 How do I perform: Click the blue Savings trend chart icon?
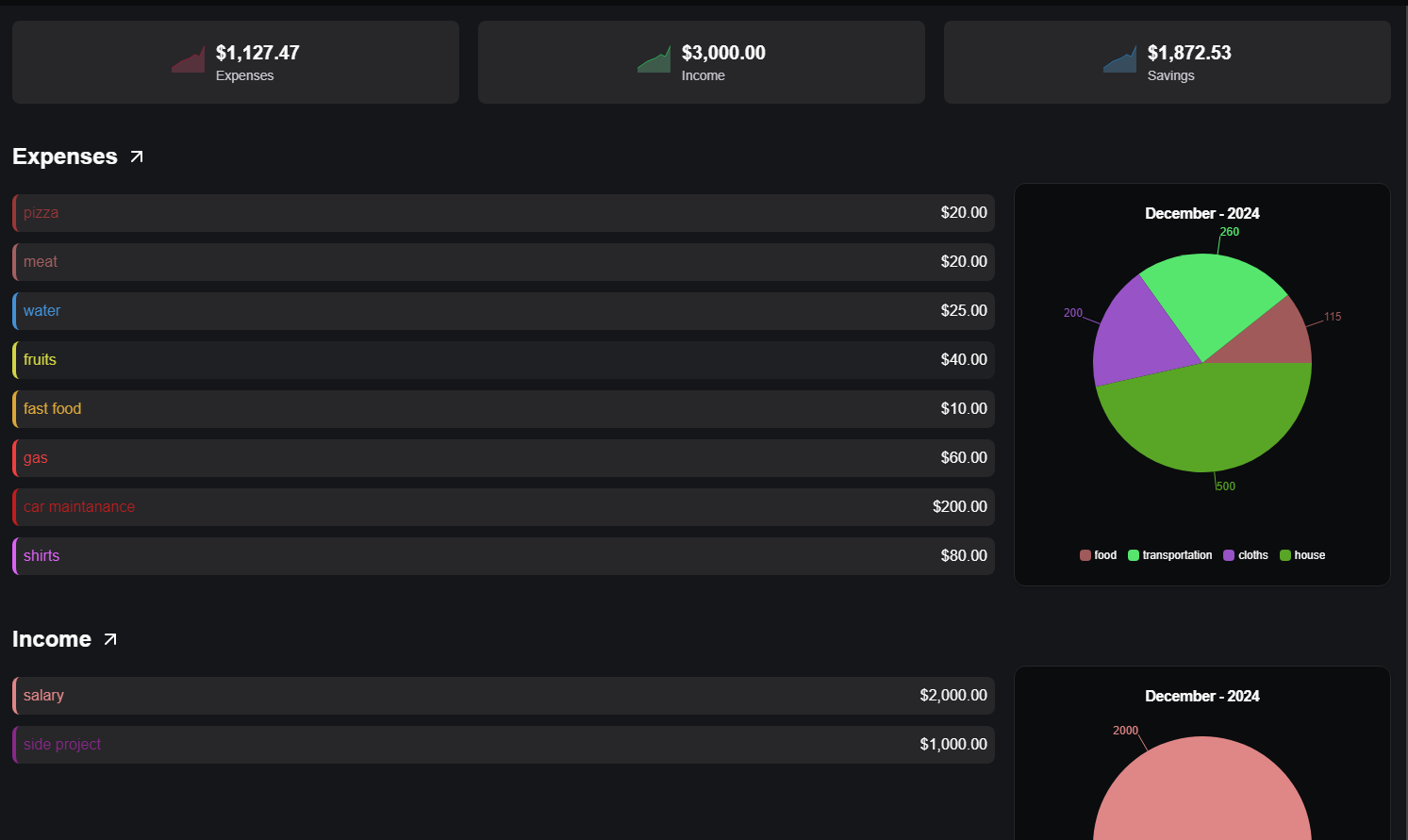[1119, 59]
